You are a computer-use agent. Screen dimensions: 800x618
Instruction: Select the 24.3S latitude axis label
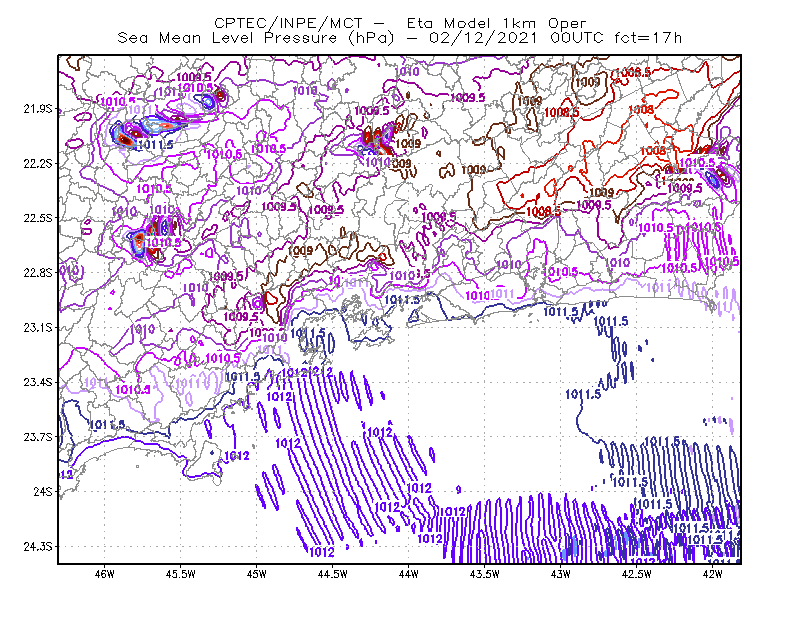38,547
